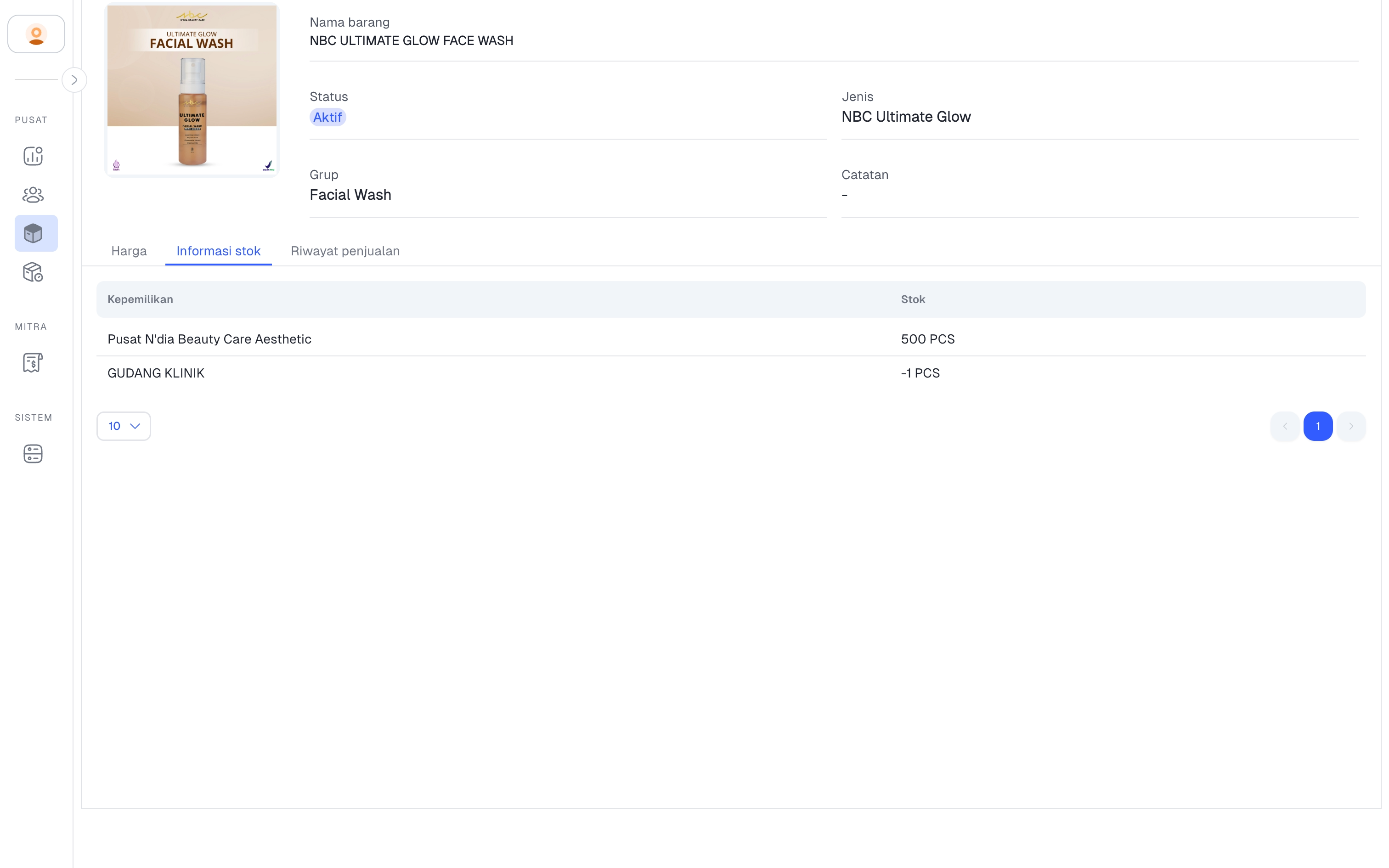Viewport: 1389px width, 868px height.
Task: Switch to the Harga tab
Action: [129, 251]
